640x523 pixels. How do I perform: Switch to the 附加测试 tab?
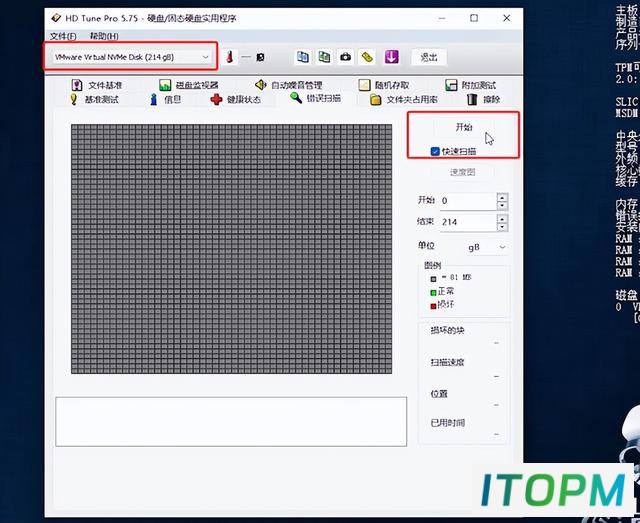(470, 85)
